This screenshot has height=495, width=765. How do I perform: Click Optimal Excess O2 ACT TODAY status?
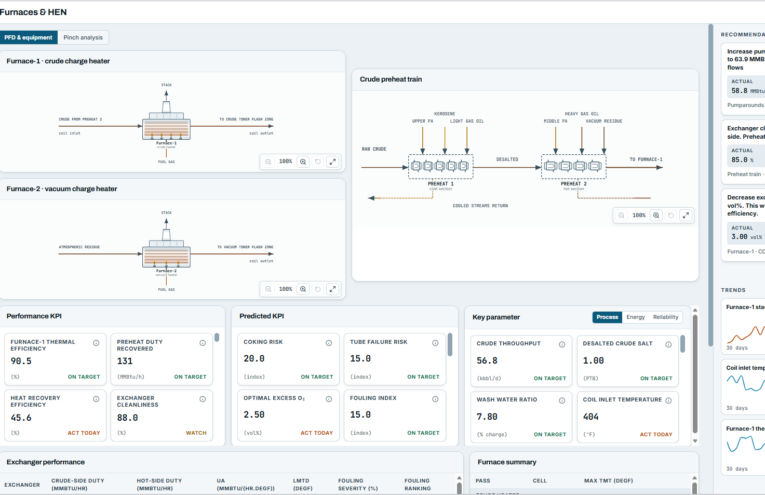click(317, 433)
